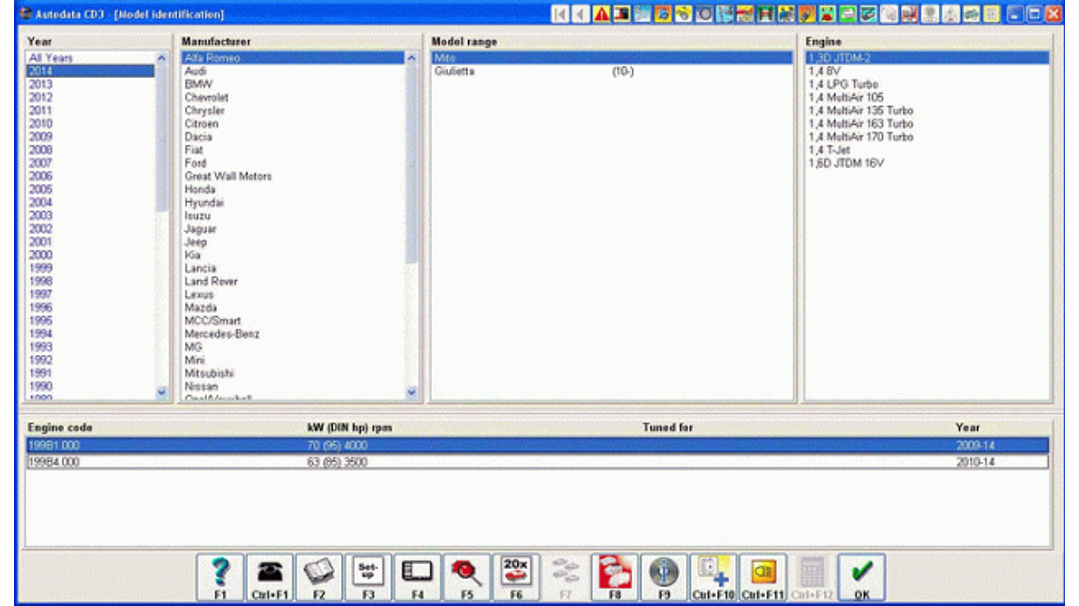Choose BMW from the Manufacturer list
Viewport: 1079px width, 606px height.
(199, 85)
